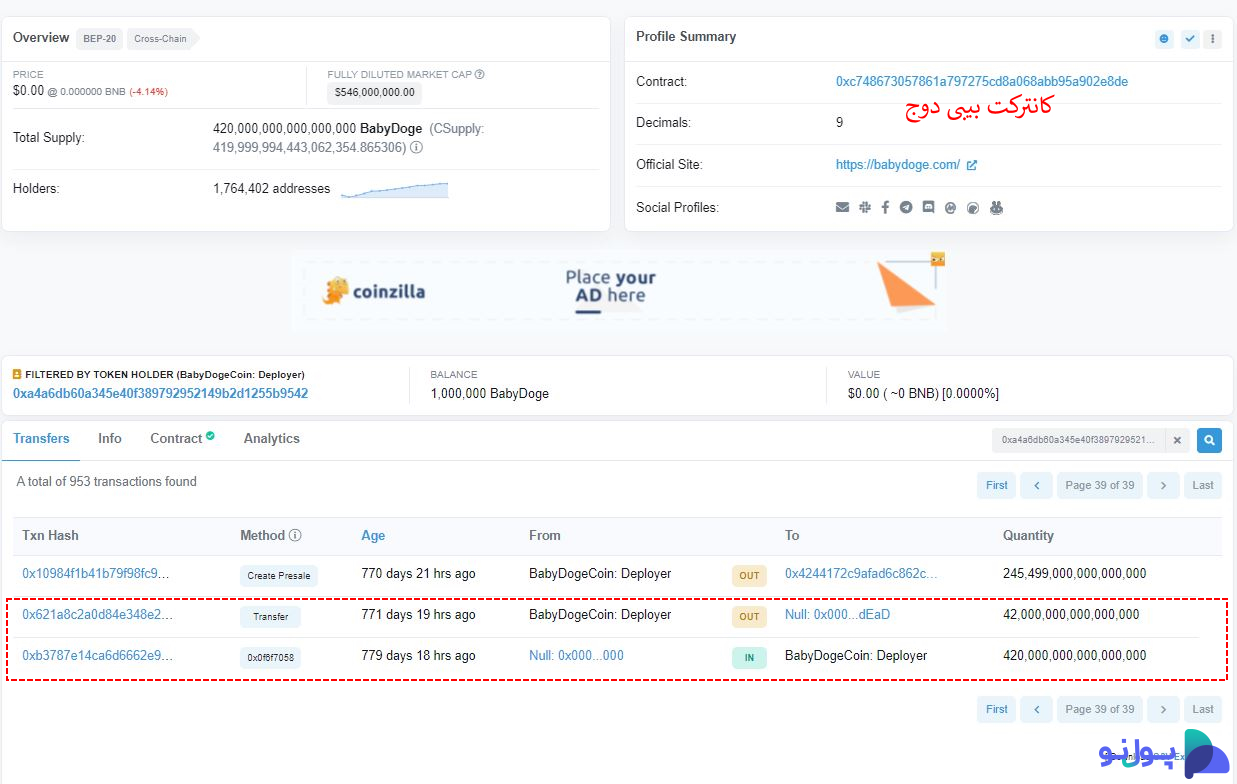
Task: Click the external link icon beside babydoge.com
Action: 972,165
